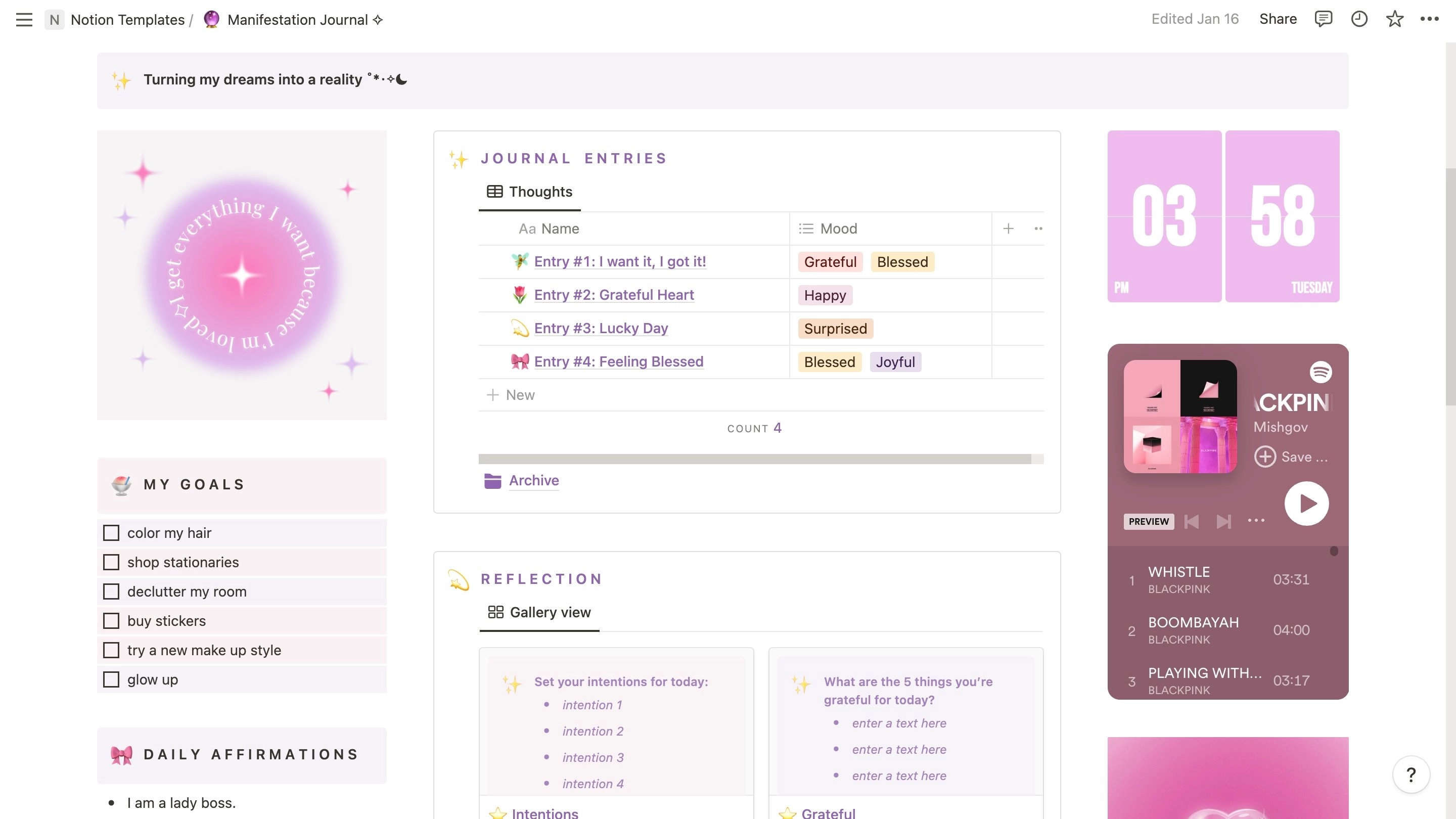Open Spotify widget more options dots
1456x819 pixels.
(x=1256, y=520)
